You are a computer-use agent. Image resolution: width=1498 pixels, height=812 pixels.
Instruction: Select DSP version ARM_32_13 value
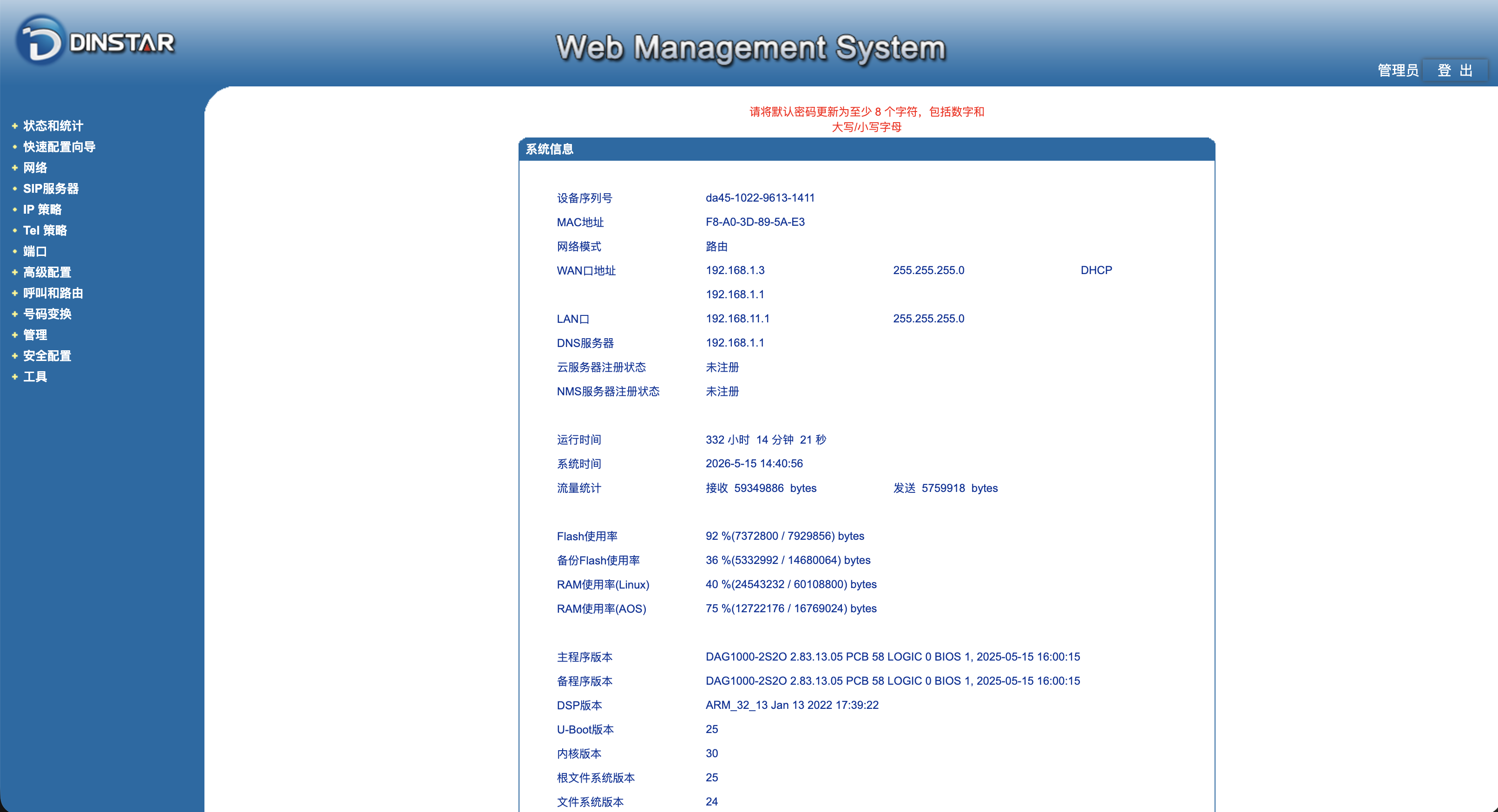pyautogui.click(x=792, y=705)
